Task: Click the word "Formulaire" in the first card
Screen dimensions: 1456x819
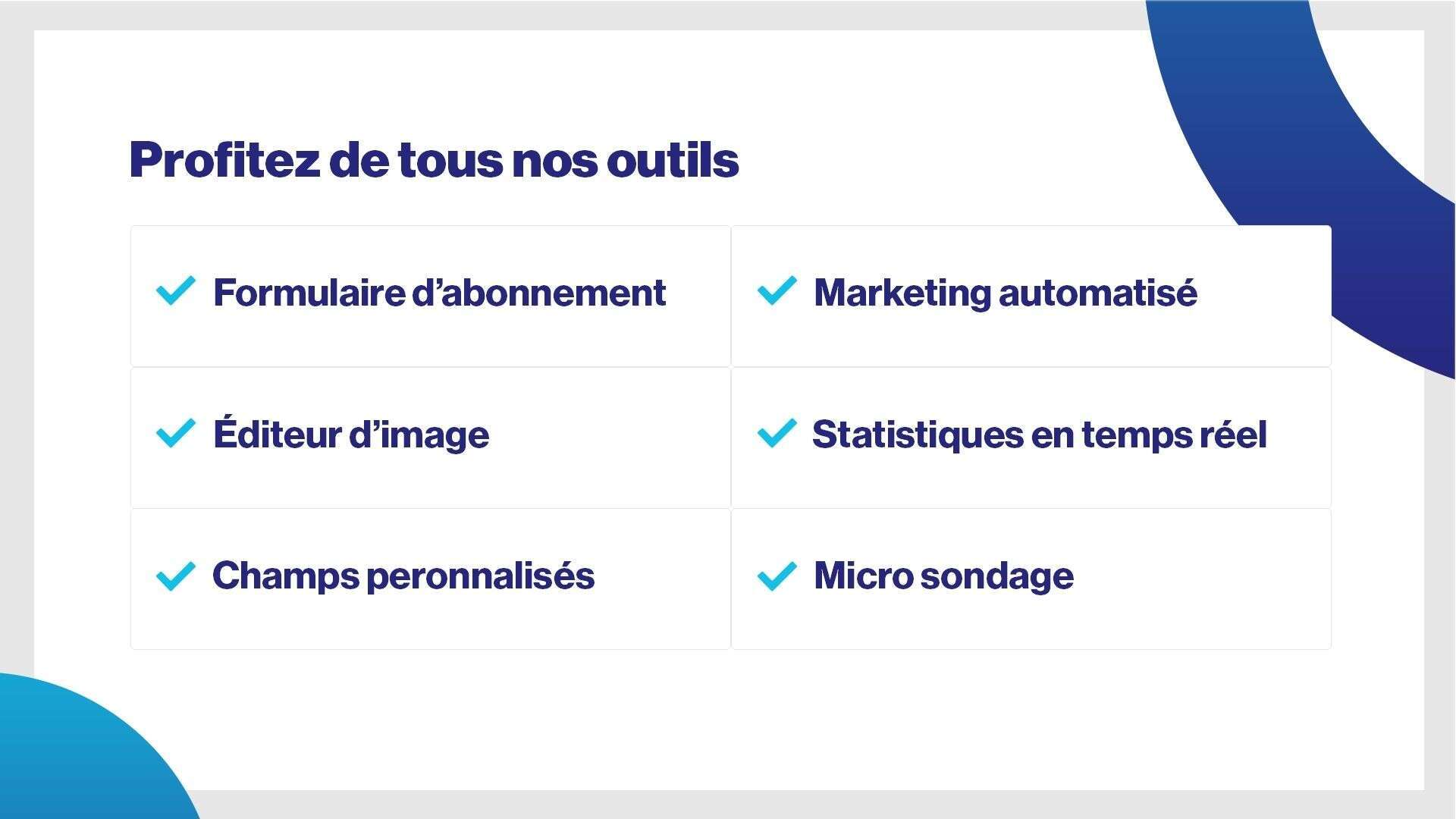Action: 307,293
